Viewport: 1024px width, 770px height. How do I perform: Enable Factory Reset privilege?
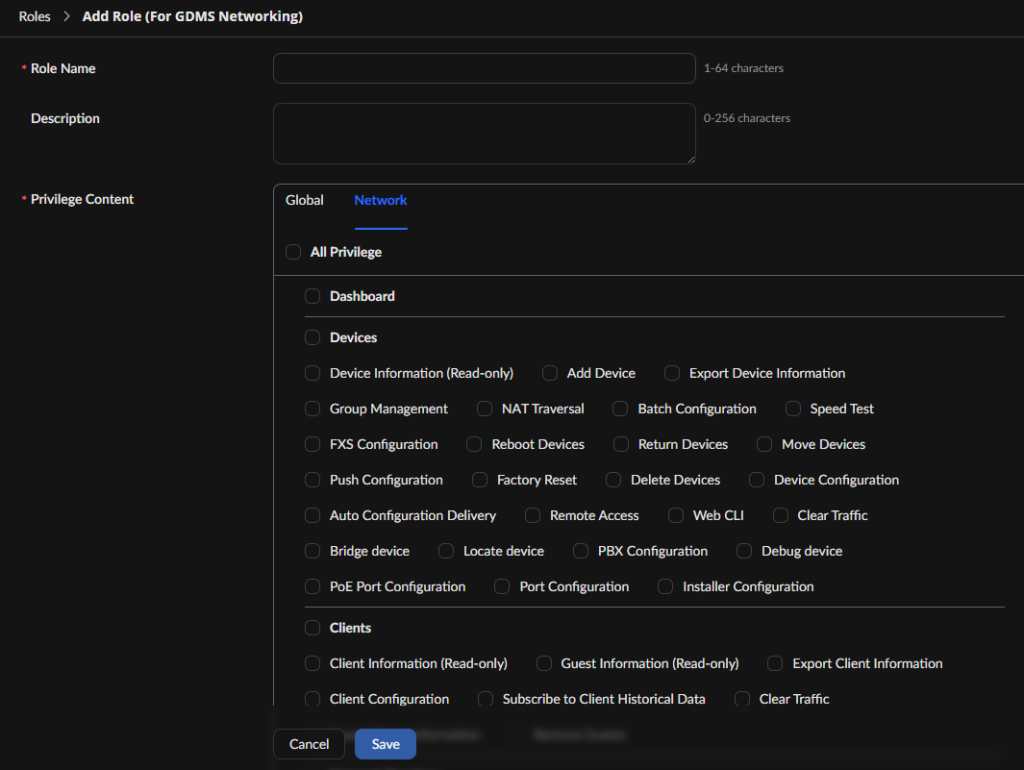480,480
